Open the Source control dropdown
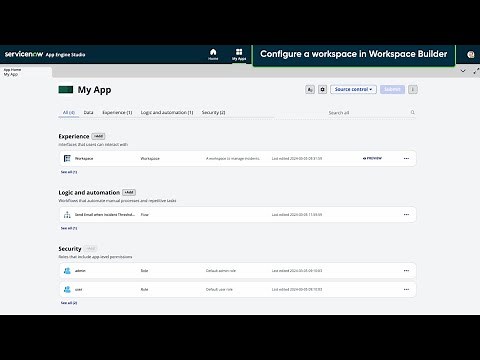This screenshot has height=360, width=480. pos(353,89)
